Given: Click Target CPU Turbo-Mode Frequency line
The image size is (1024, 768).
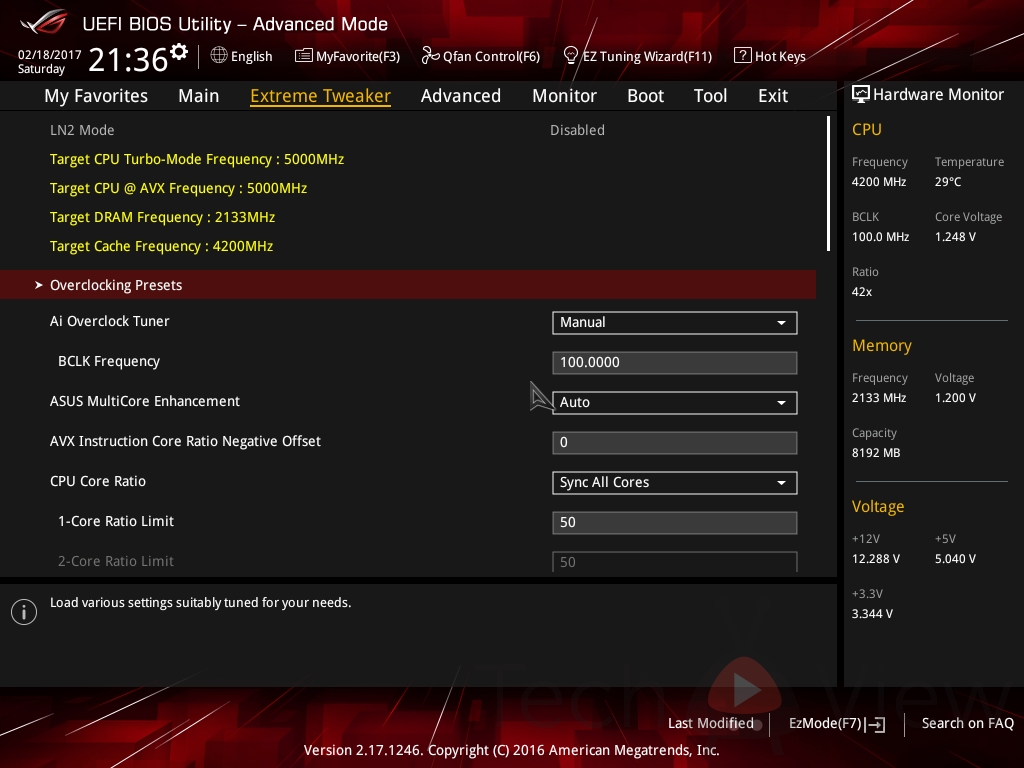Looking at the screenshot, I should [x=197, y=159].
